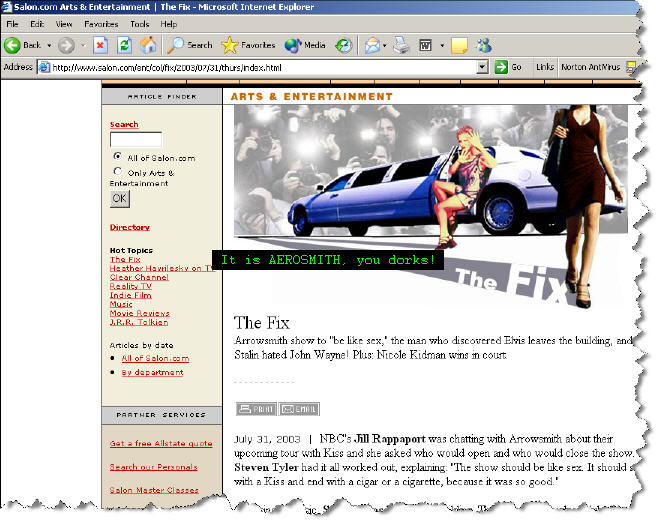Open the Forward button history dropdown
This screenshot has width=656, height=520.
(83, 45)
